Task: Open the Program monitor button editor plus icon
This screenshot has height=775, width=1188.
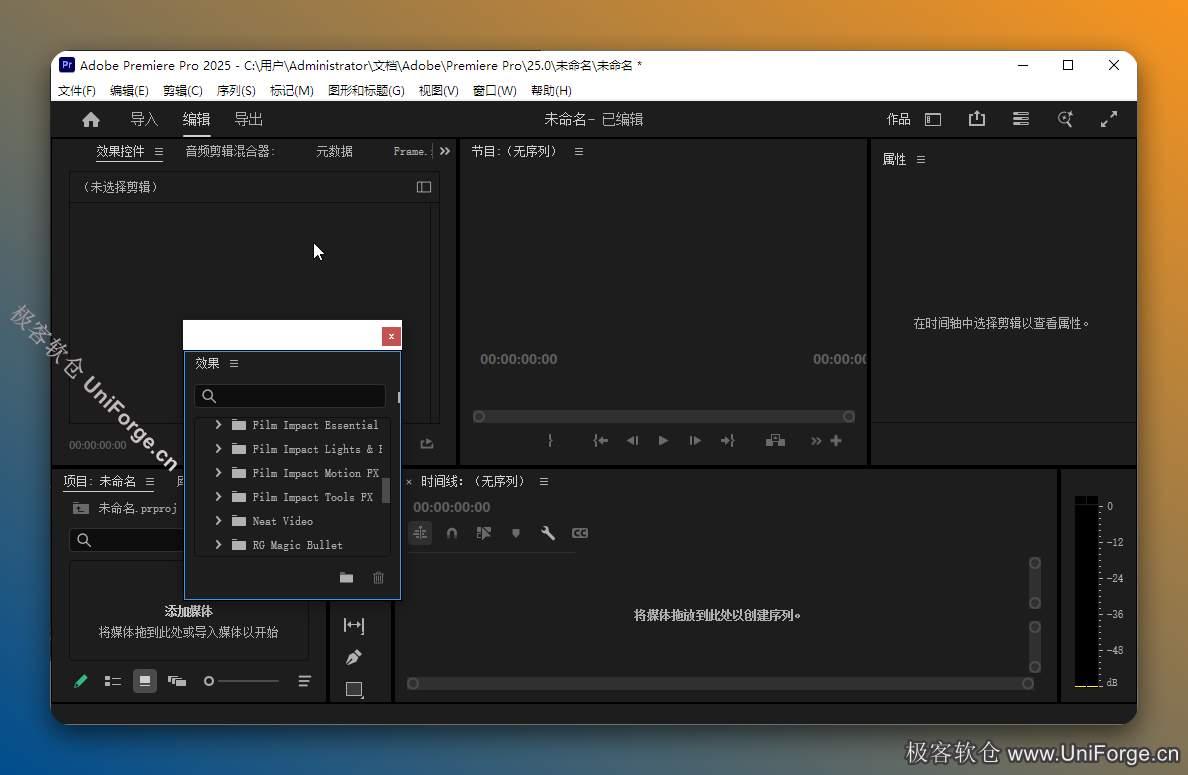Action: pos(836,441)
